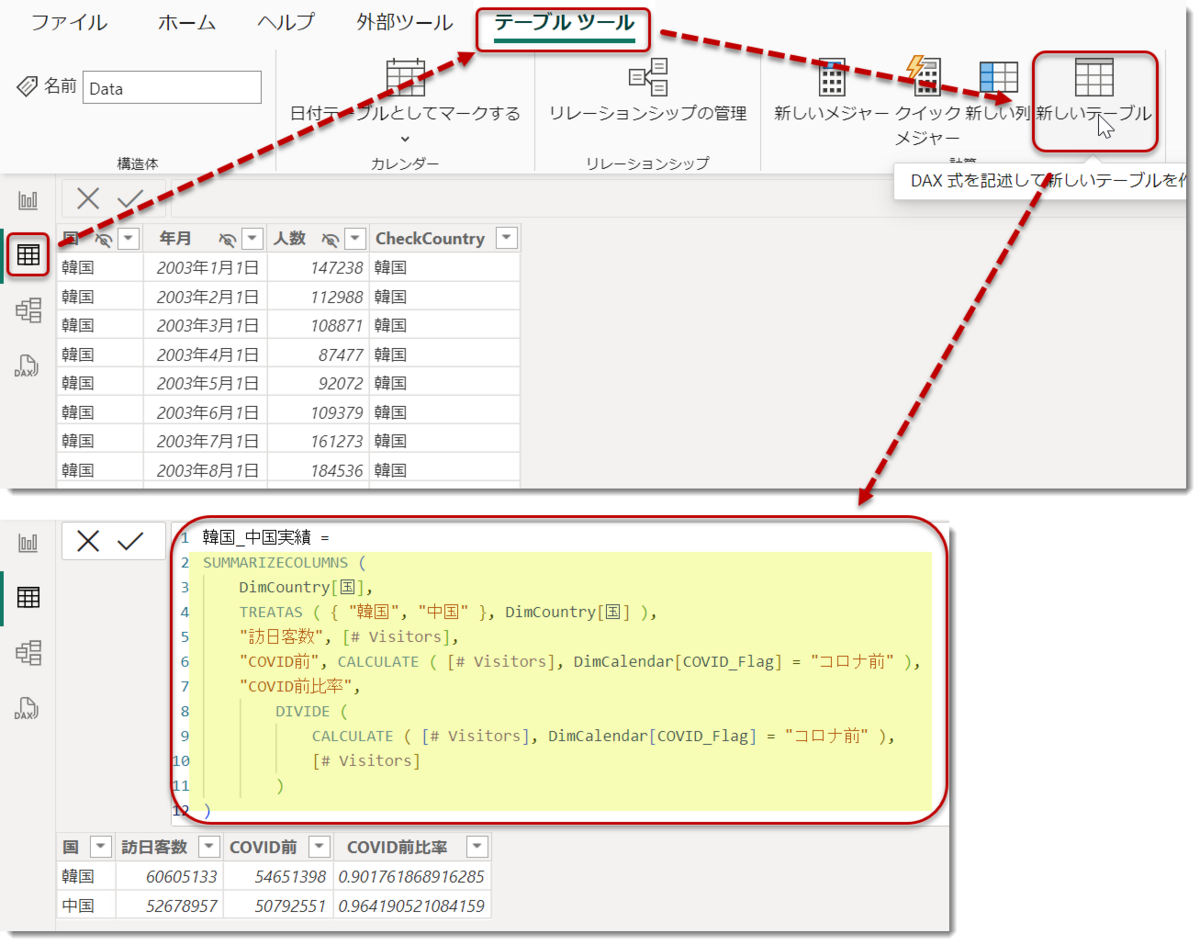Toggle hidden eye icon on 国 column
Image resolution: width=1200 pixels, height=945 pixels.
[x=102, y=239]
